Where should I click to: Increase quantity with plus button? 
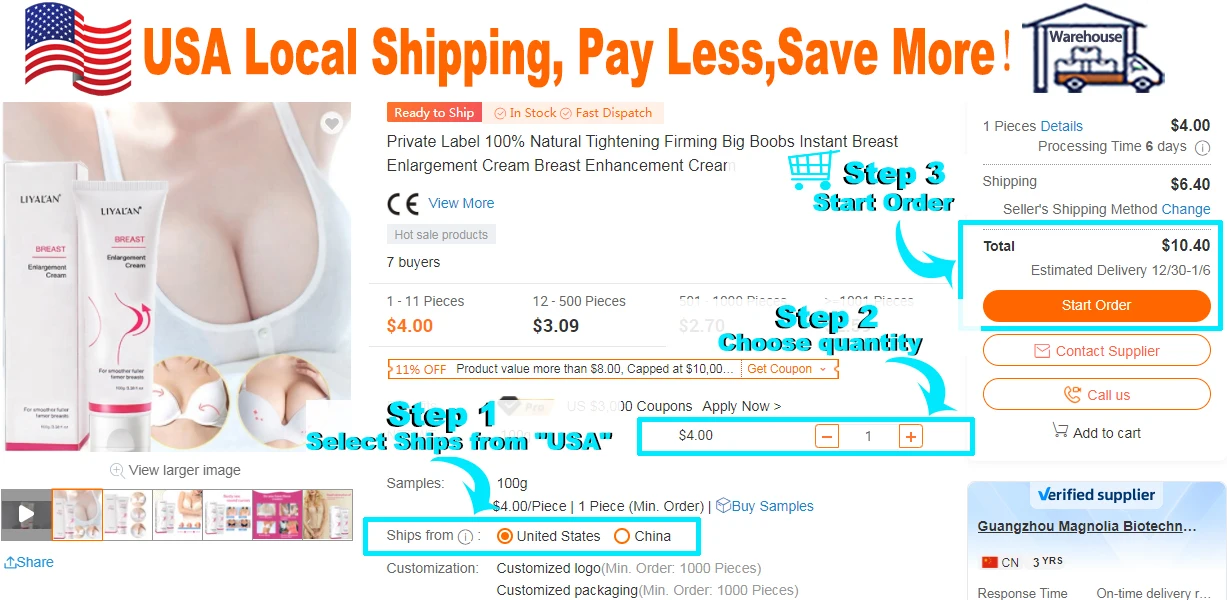pos(910,436)
